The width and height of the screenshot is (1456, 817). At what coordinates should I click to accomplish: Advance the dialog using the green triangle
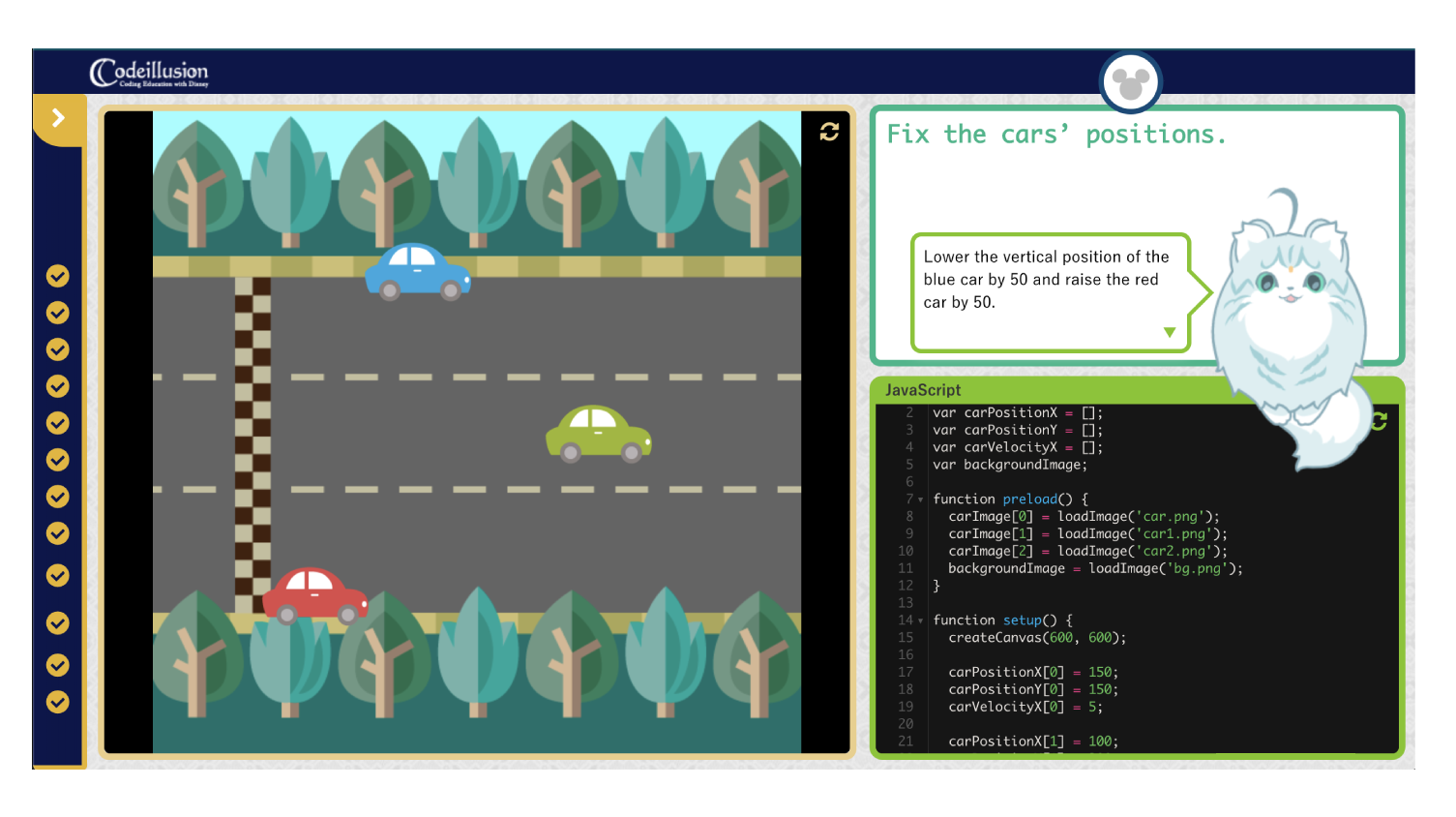(1170, 332)
